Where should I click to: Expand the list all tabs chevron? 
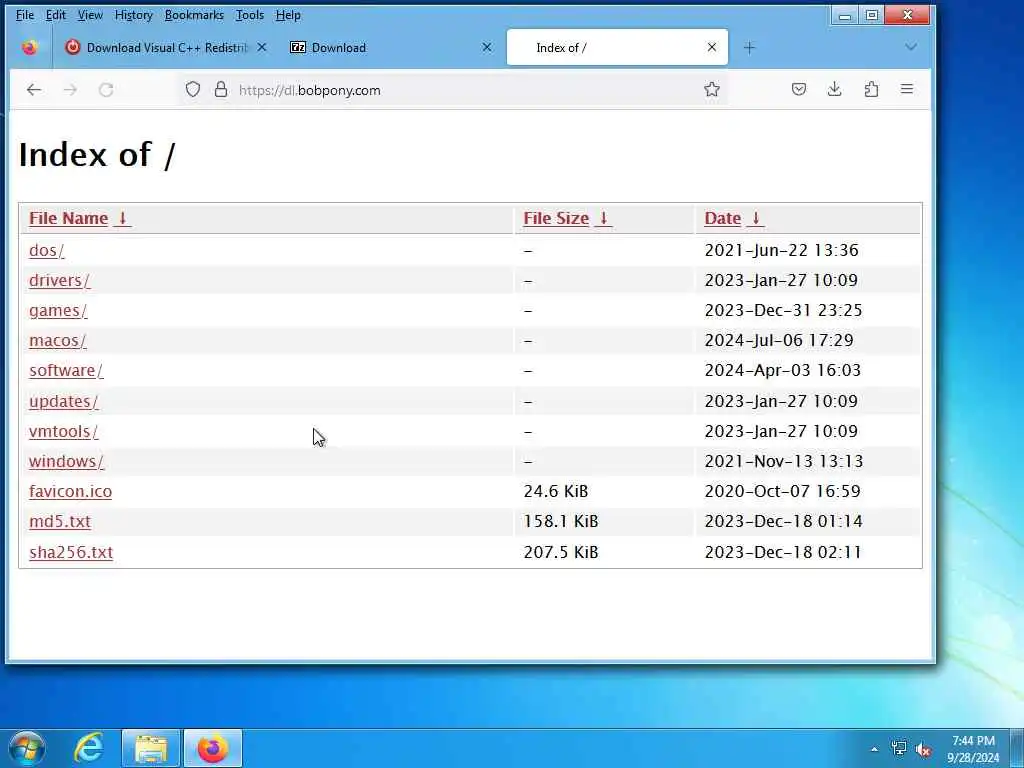click(x=911, y=47)
